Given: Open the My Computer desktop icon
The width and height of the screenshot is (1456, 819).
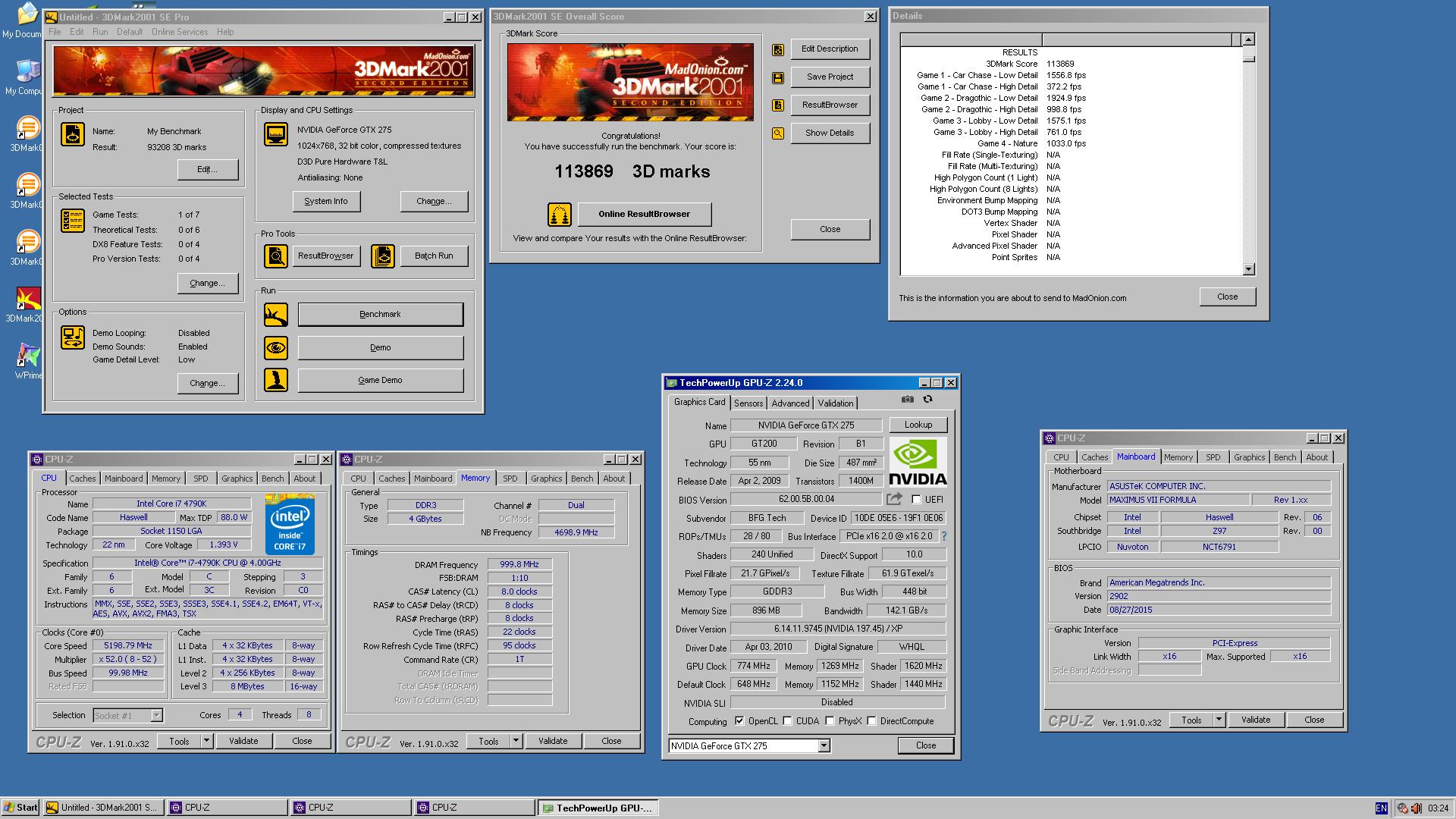Looking at the screenshot, I should tap(26, 77).
